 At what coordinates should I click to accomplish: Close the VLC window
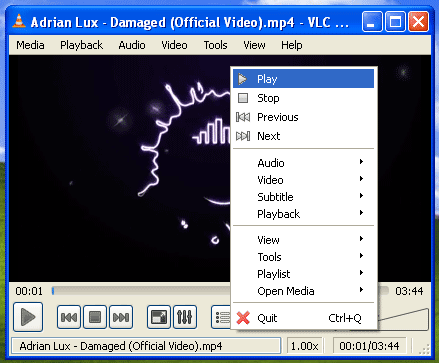point(418,22)
